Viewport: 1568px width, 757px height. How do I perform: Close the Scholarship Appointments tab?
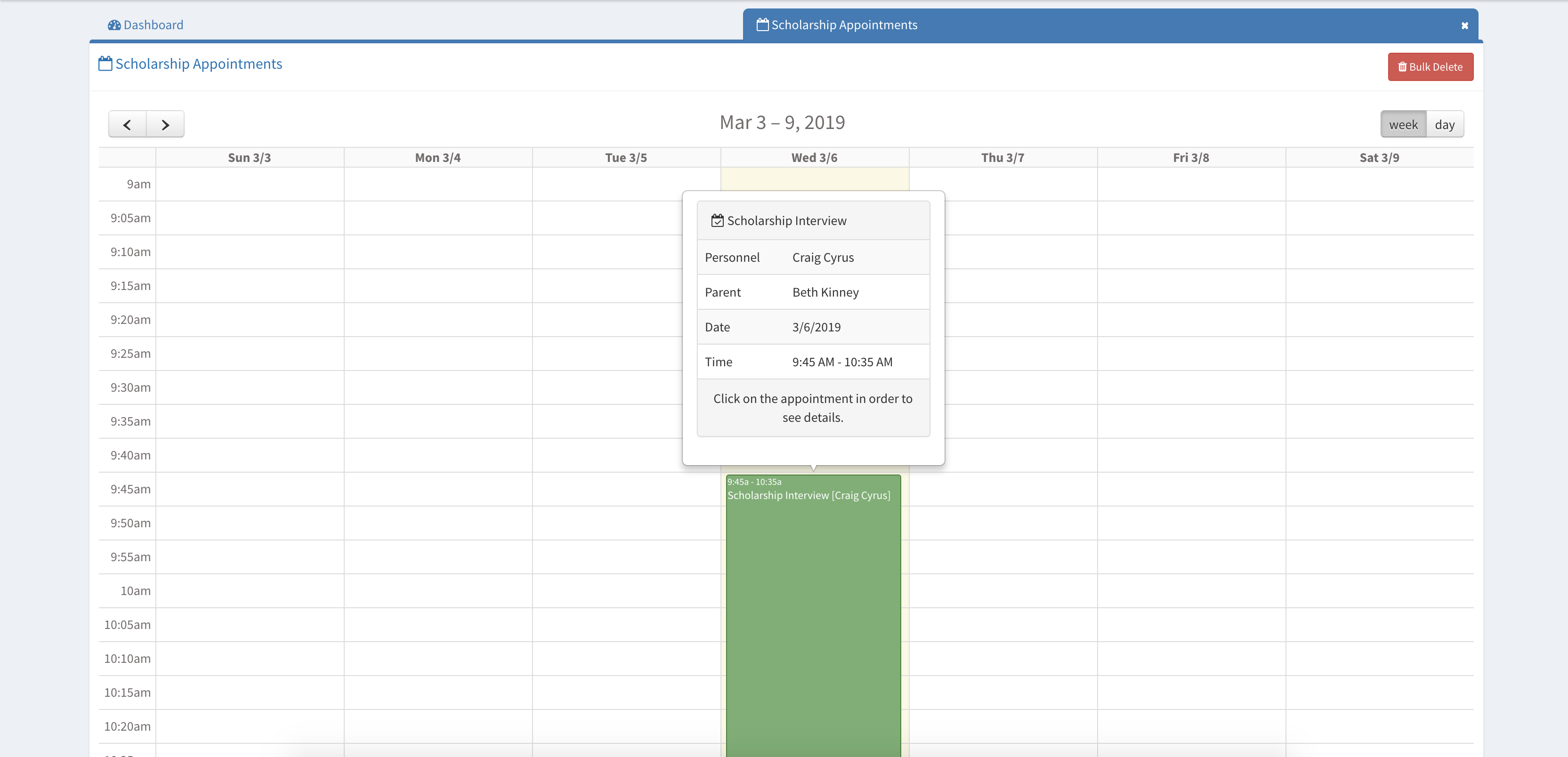point(1464,25)
